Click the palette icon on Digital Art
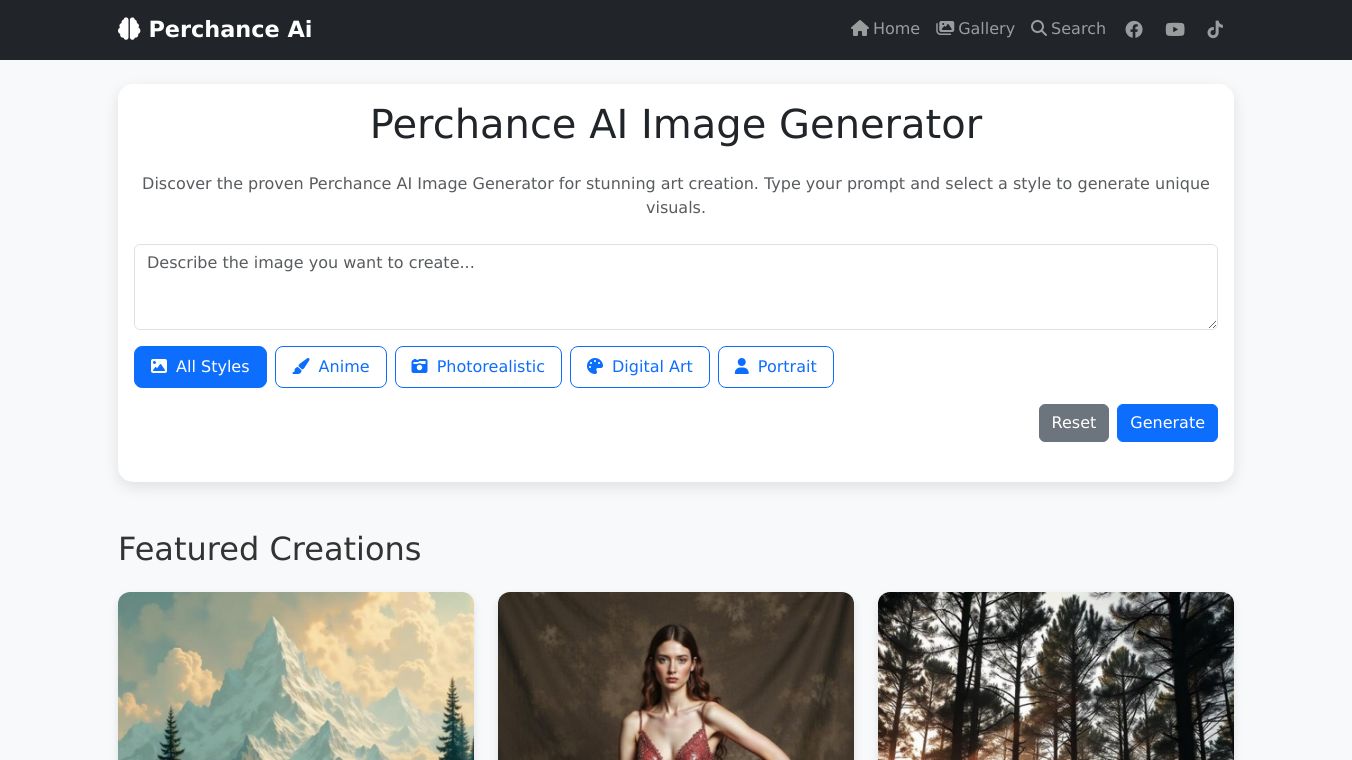Screen dimensions: 1352x760 (x=595, y=367)
